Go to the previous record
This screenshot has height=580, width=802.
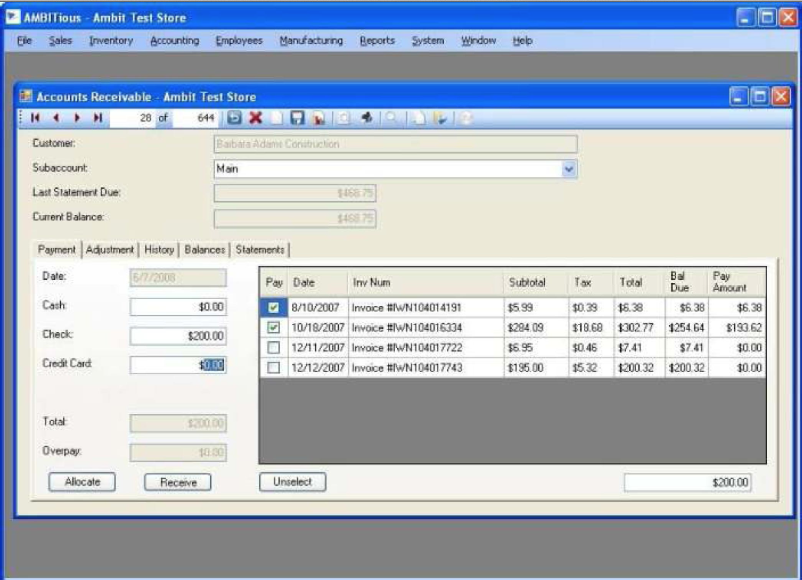[56, 118]
